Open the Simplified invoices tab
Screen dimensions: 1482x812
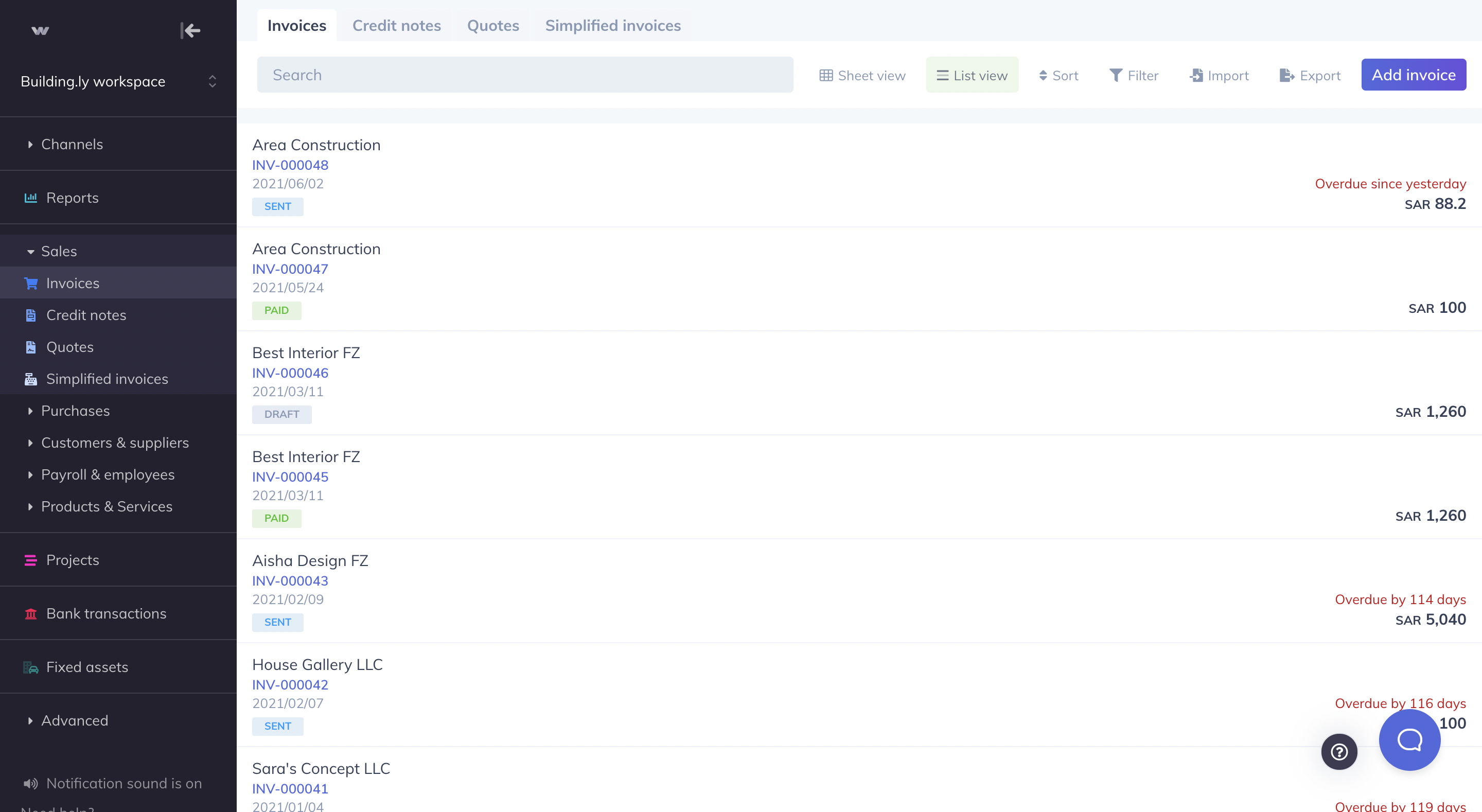click(613, 26)
